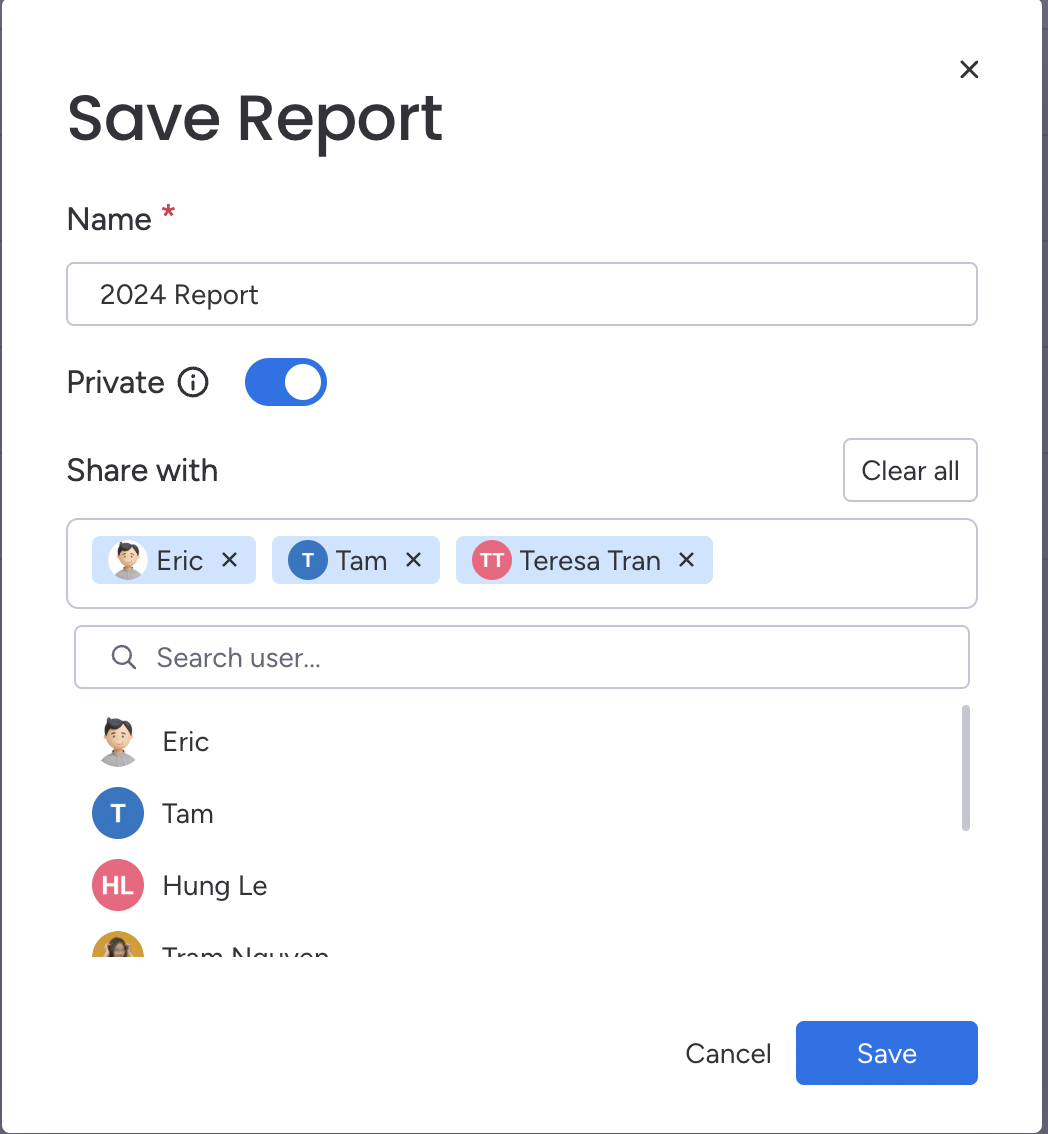Click the search magnifier icon

[123, 657]
